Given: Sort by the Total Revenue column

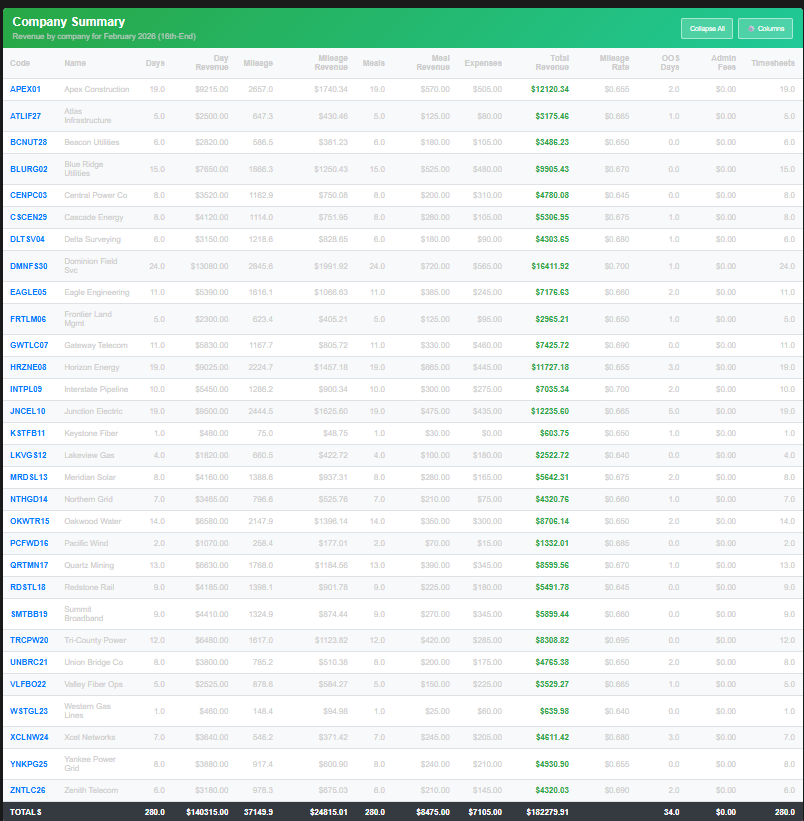Looking at the screenshot, I should [x=550, y=63].
